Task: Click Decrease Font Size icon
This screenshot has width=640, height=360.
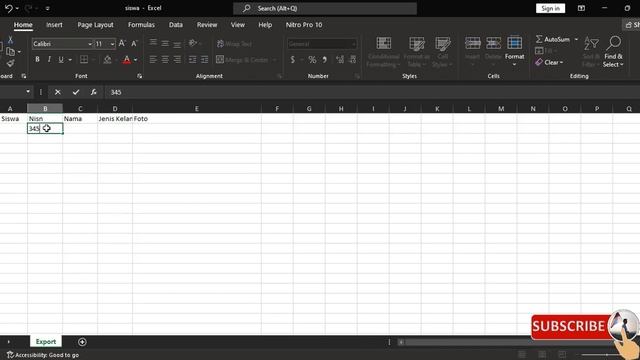Action: 134,44
